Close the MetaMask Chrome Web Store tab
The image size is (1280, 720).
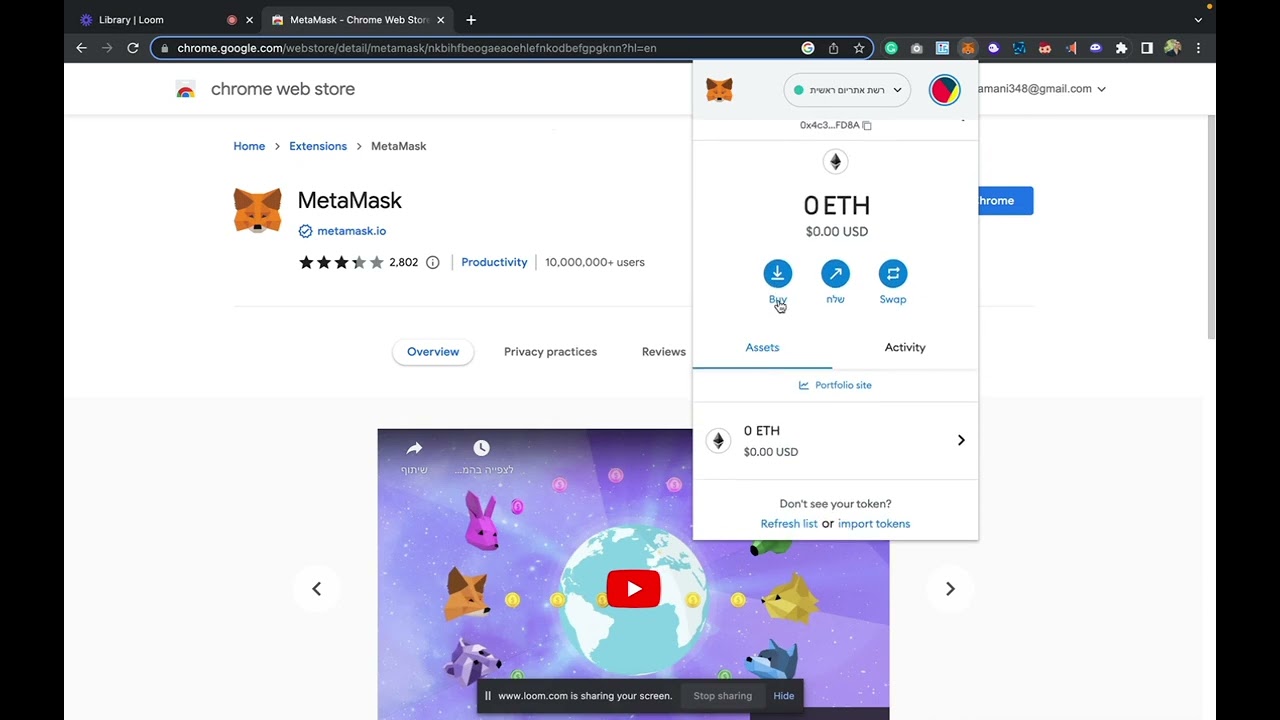click(441, 20)
